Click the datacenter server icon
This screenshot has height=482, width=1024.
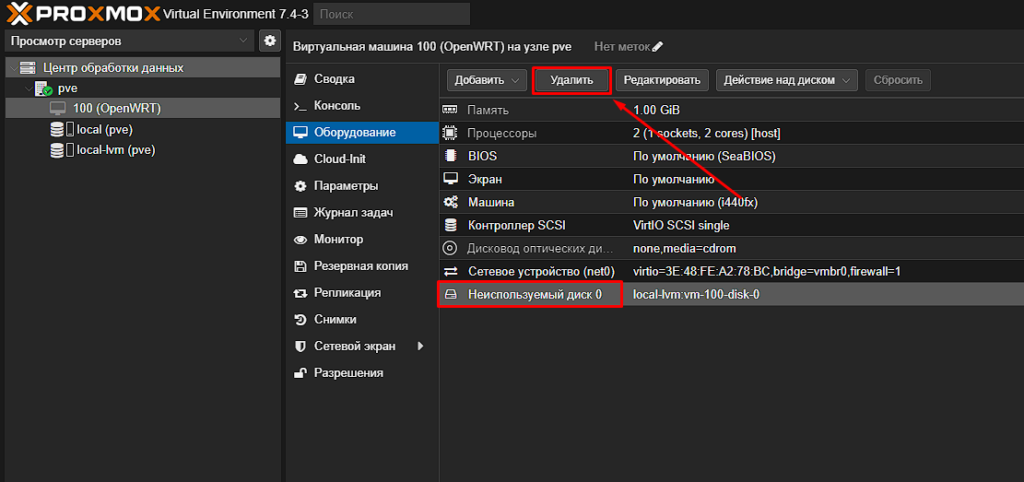tap(27, 68)
